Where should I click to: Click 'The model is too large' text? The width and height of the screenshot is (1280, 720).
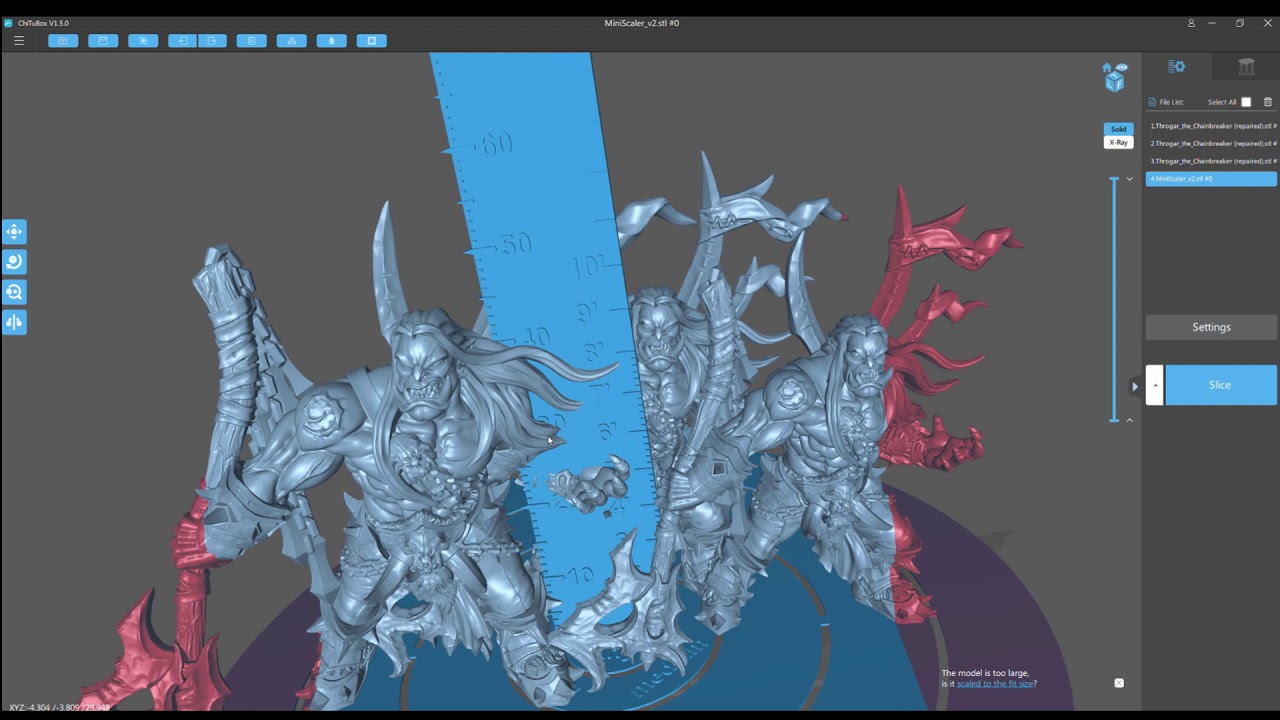coord(985,673)
